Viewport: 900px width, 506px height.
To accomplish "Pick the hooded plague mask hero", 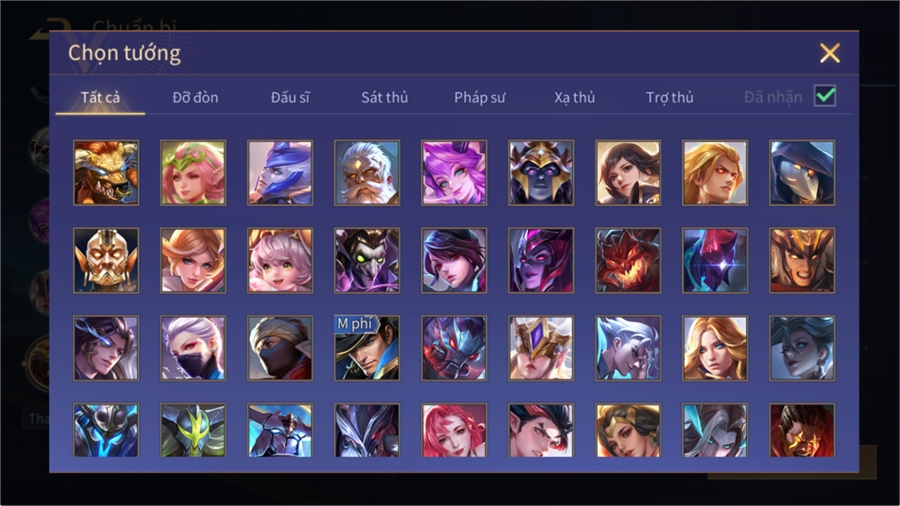I will [x=802, y=173].
